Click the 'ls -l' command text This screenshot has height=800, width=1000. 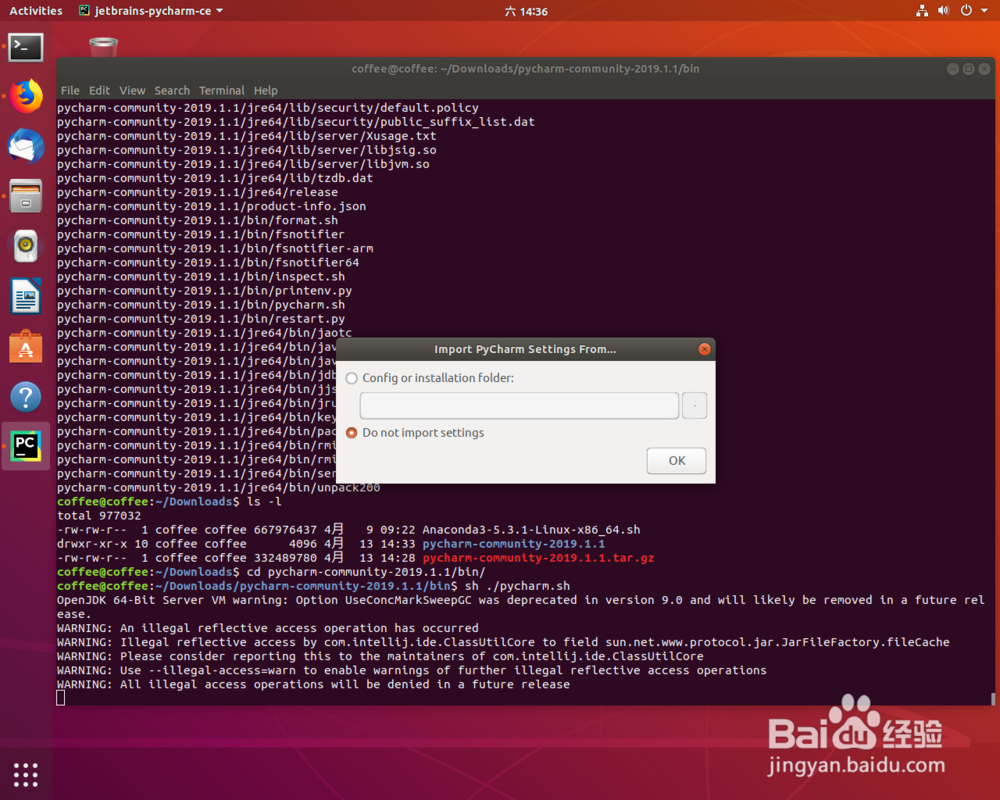[264, 501]
